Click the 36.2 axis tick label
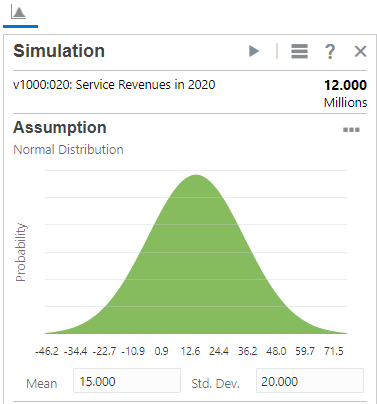Image resolution: width=377 pixels, height=404 pixels. coord(248,351)
